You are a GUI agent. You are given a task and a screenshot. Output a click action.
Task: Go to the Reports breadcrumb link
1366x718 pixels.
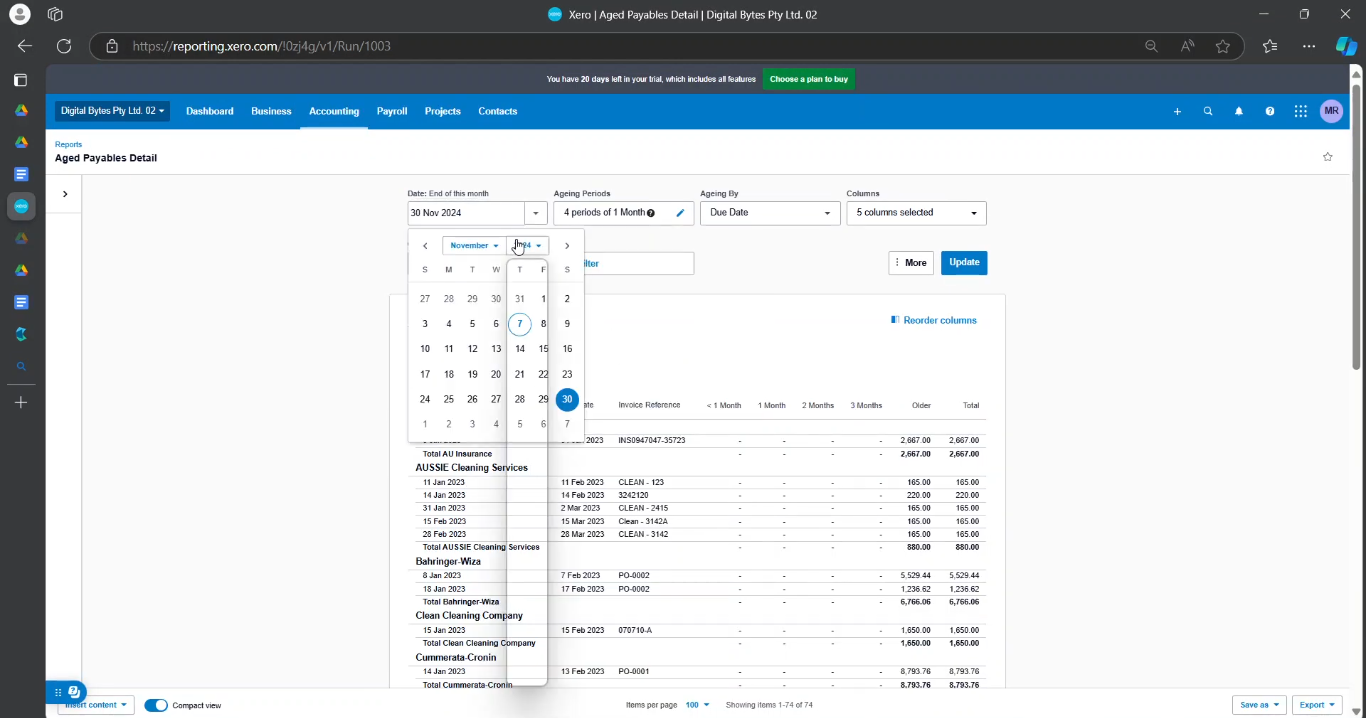click(68, 145)
